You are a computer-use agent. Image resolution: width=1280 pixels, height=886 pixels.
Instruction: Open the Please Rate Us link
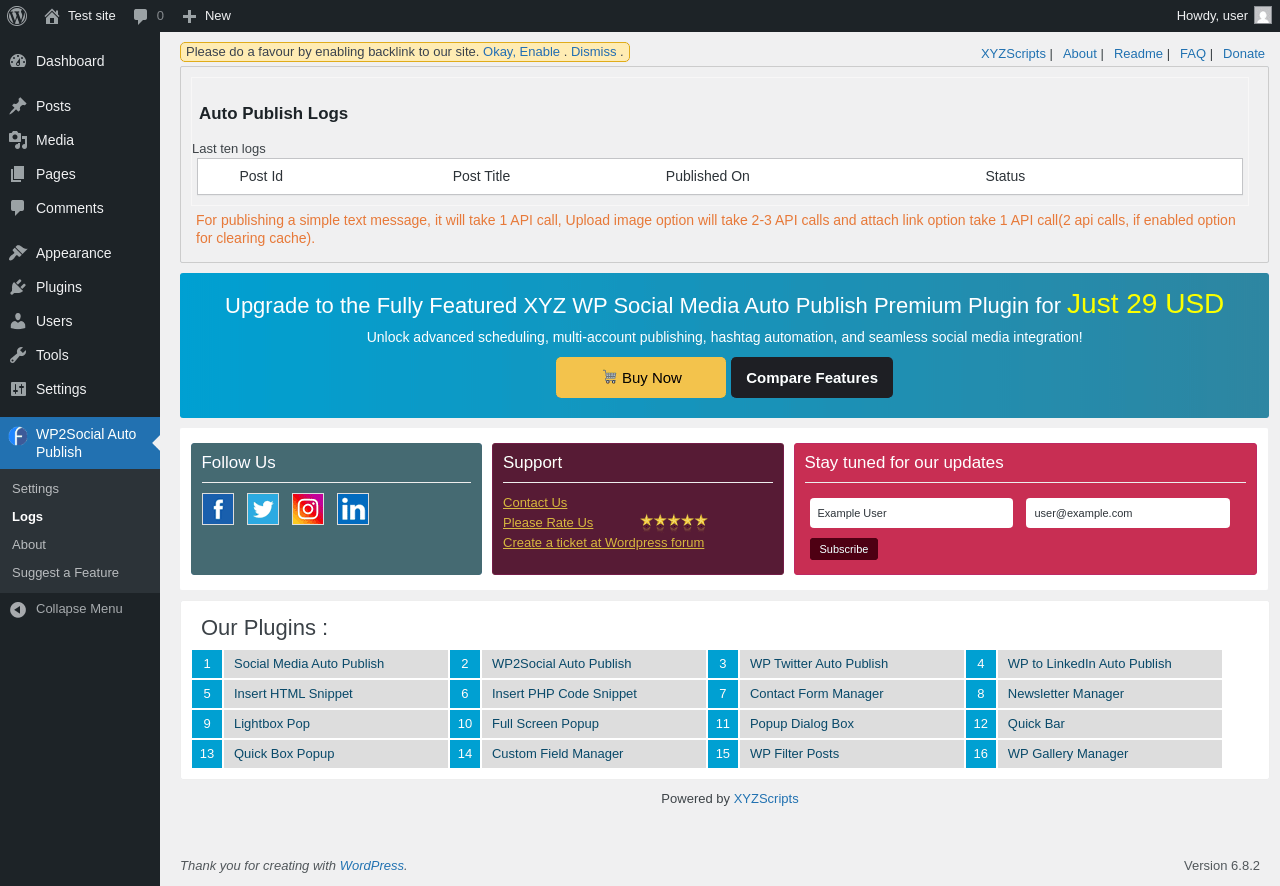(x=548, y=523)
